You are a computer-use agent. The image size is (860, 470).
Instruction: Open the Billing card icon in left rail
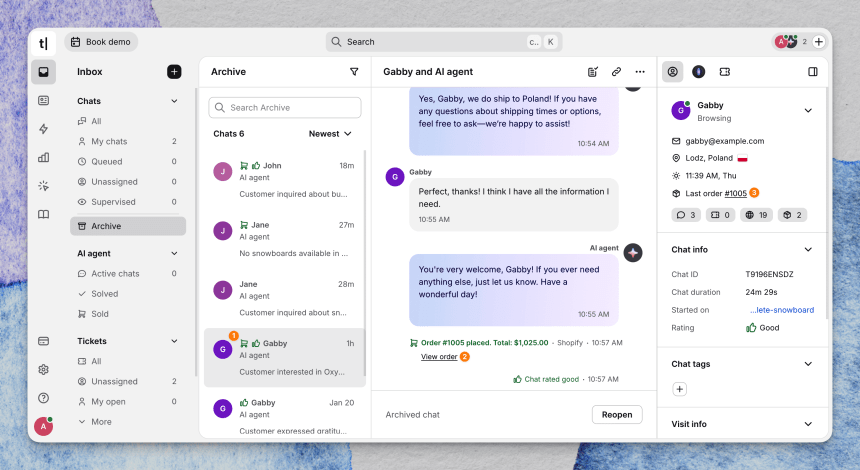43,341
